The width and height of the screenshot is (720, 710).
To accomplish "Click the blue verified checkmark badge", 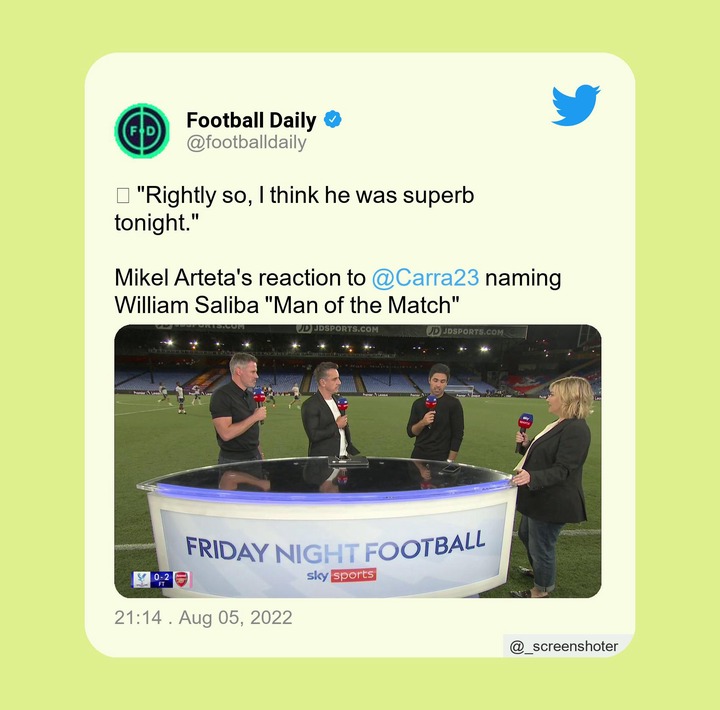I will click(333, 119).
